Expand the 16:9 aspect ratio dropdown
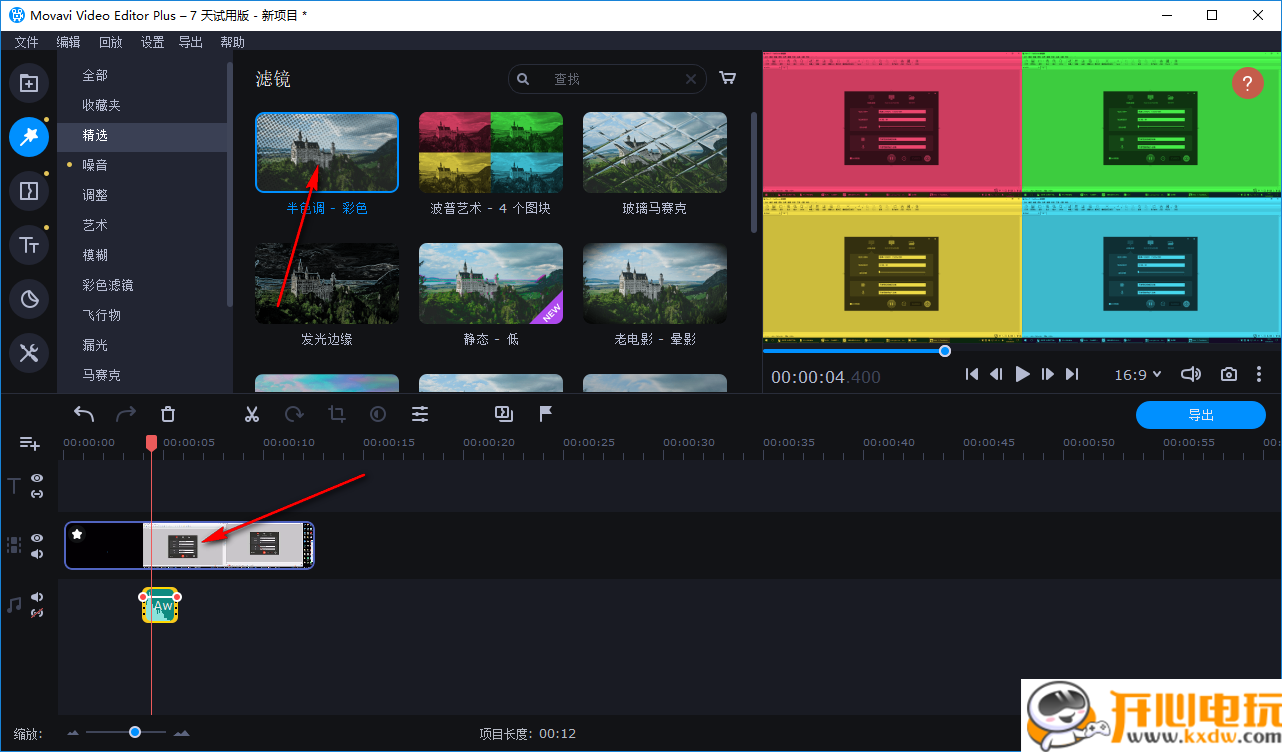Screen dimensions: 1282x752 (x=1138, y=374)
